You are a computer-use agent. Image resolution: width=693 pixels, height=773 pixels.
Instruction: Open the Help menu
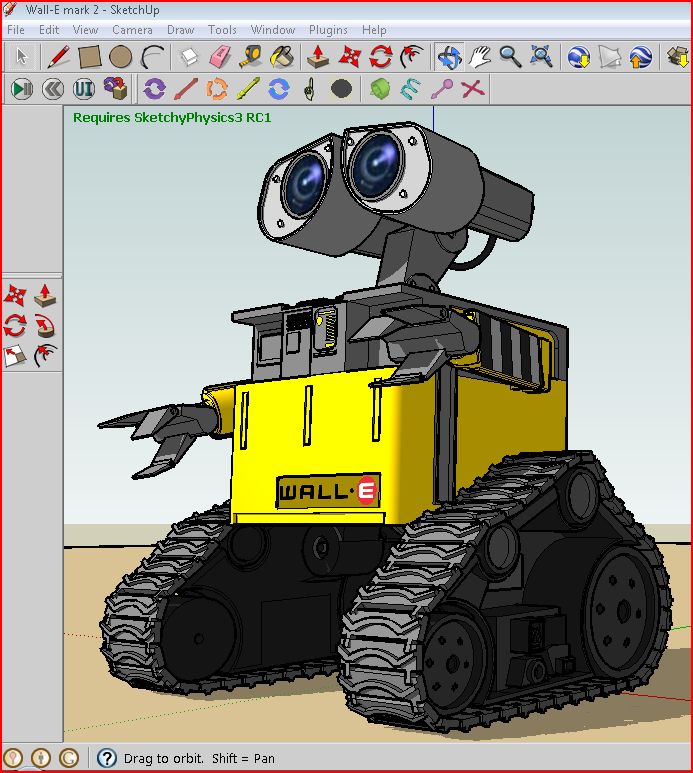point(374,30)
